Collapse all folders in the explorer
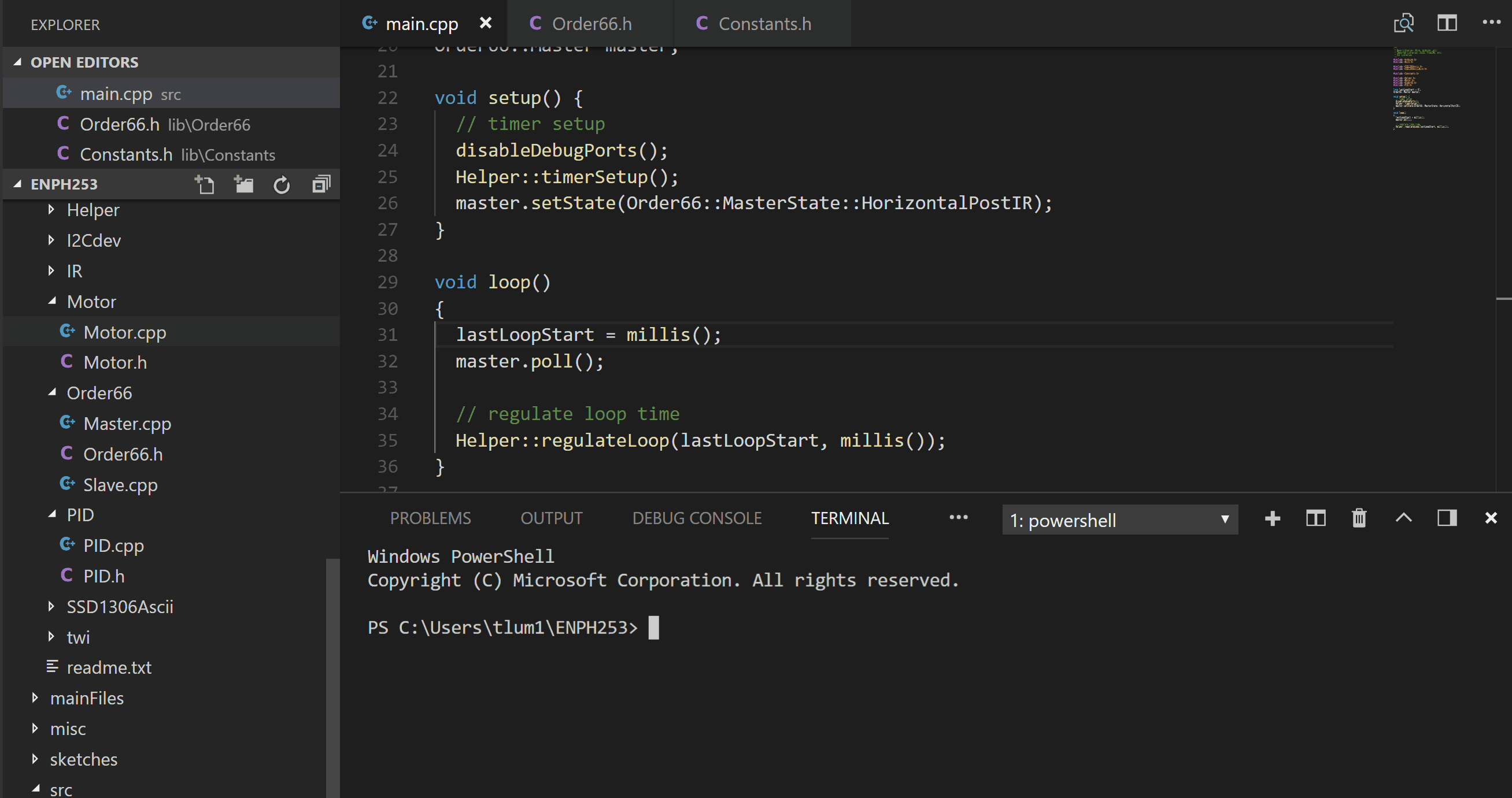Screen dimensions: 1512x798 click(321, 184)
